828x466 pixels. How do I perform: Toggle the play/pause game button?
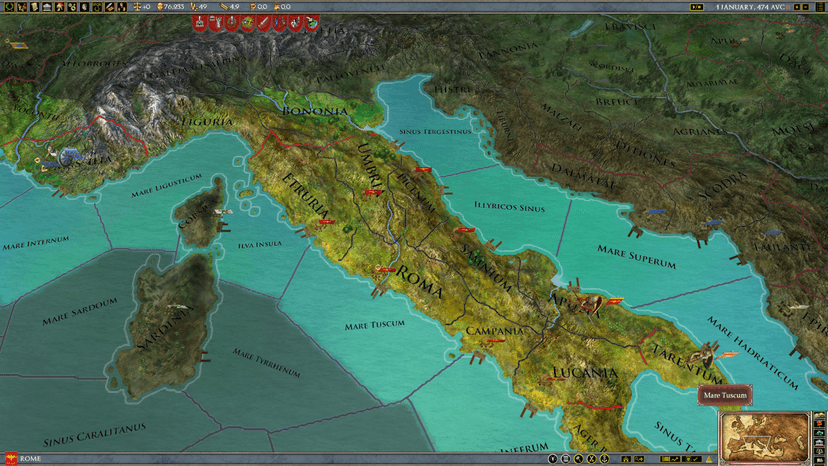tap(697, 7)
